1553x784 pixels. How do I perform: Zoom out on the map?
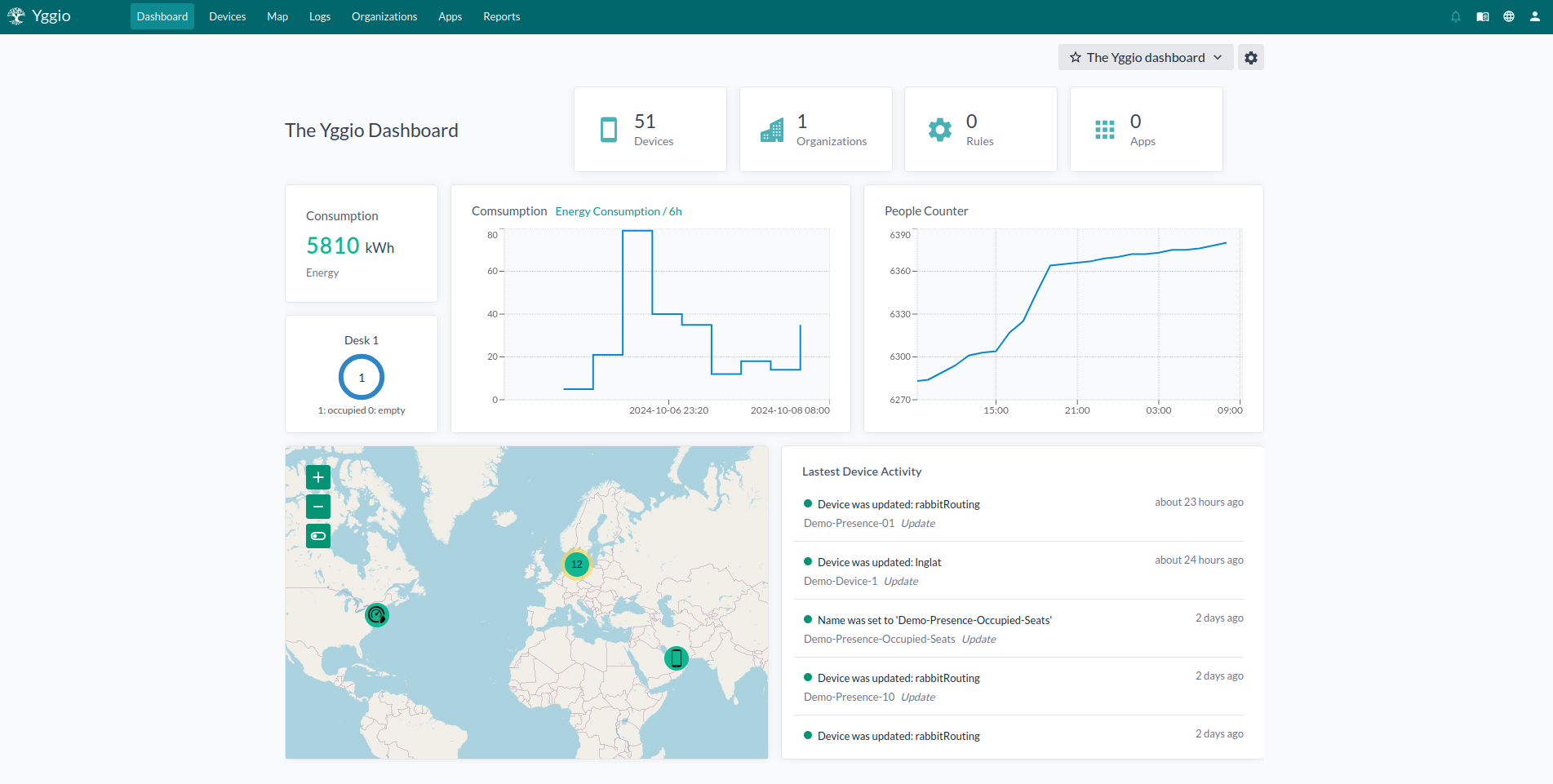coord(318,507)
